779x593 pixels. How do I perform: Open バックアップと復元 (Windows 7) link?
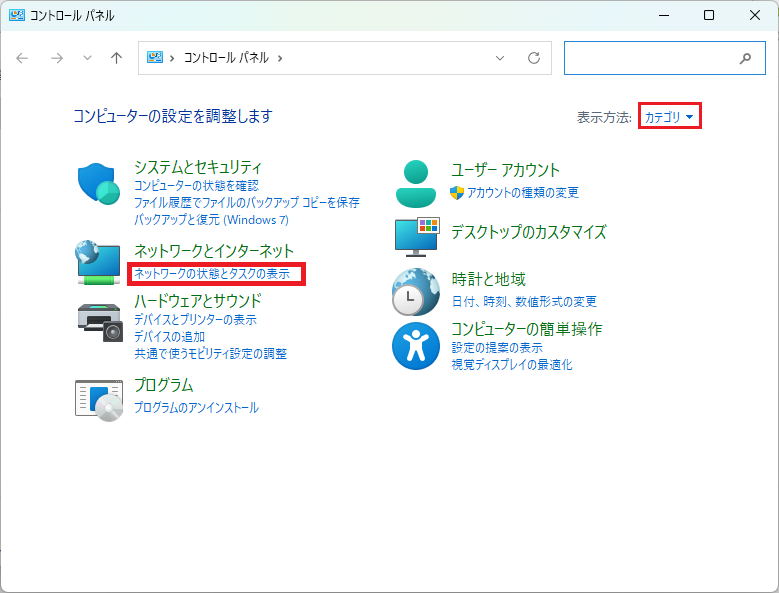(x=211, y=219)
